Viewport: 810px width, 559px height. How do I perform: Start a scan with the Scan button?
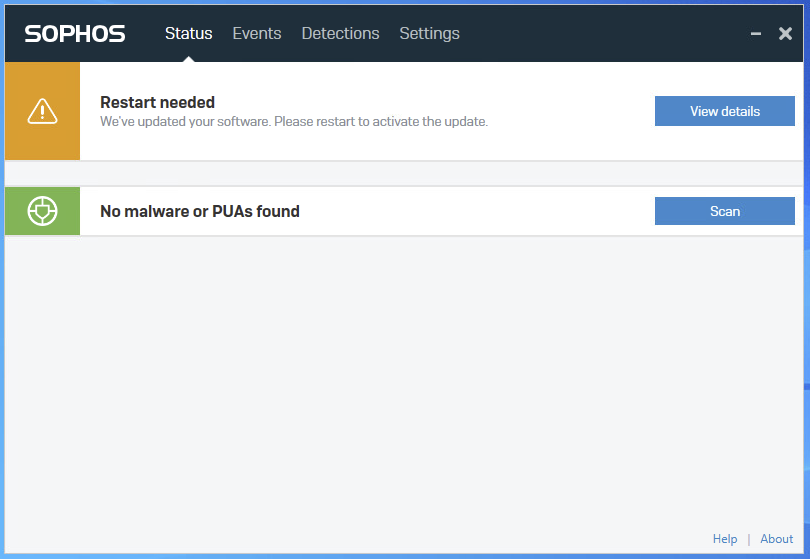pos(725,211)
